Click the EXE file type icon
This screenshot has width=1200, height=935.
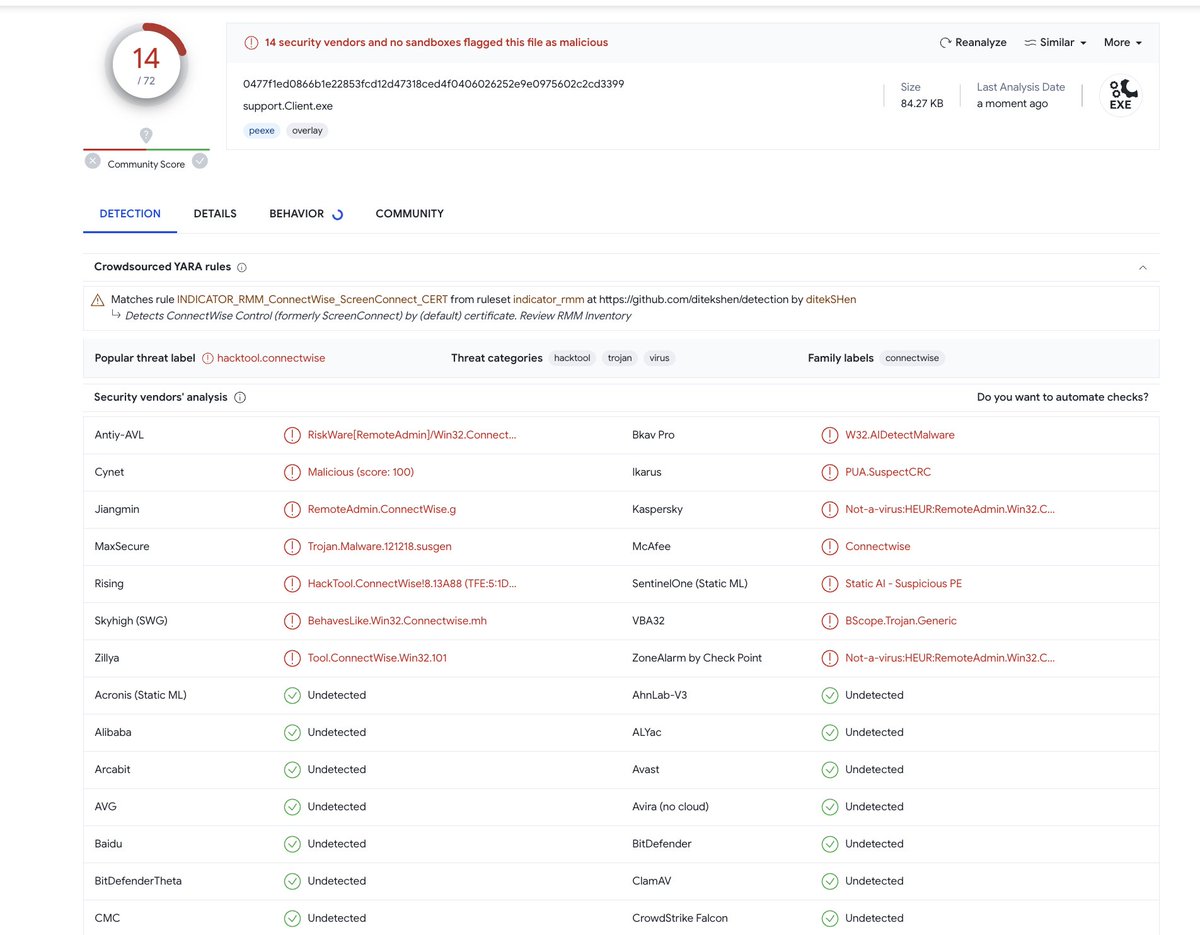tap(1120, 96)
